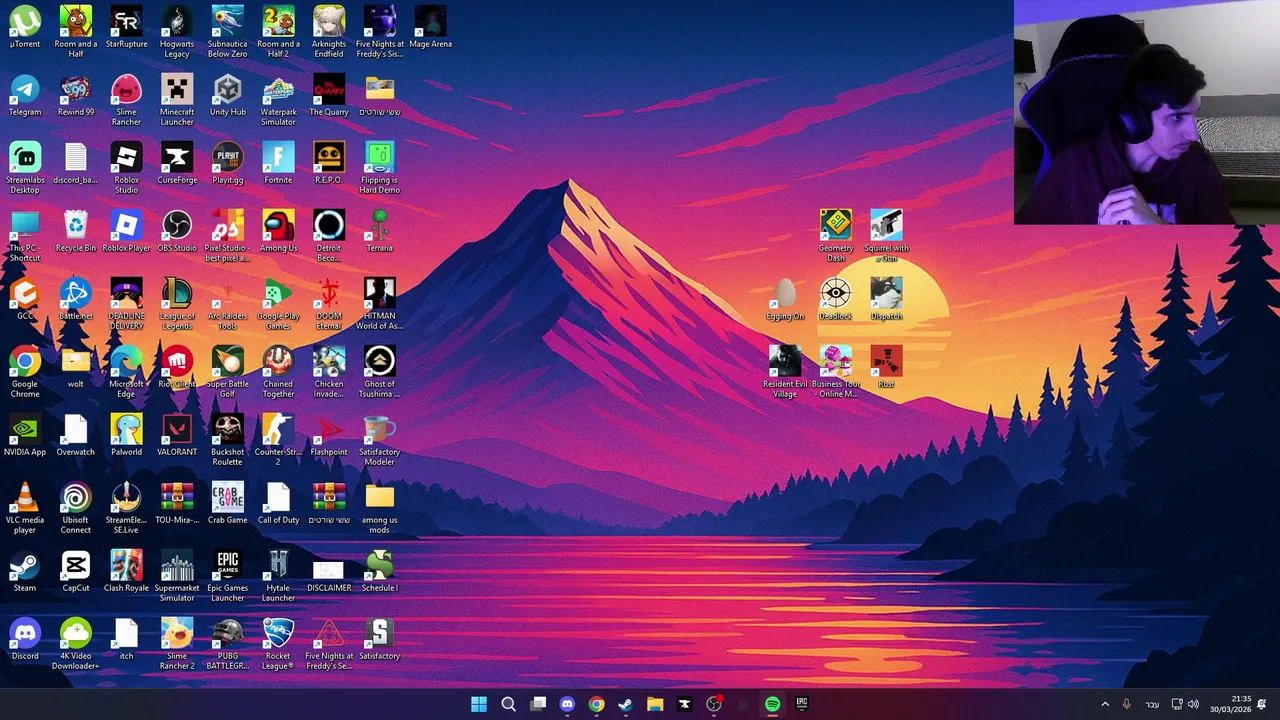Select the Fortnite desktop shortcut
This screenshot has width=1280, height=720.
[x=278, y=164]
